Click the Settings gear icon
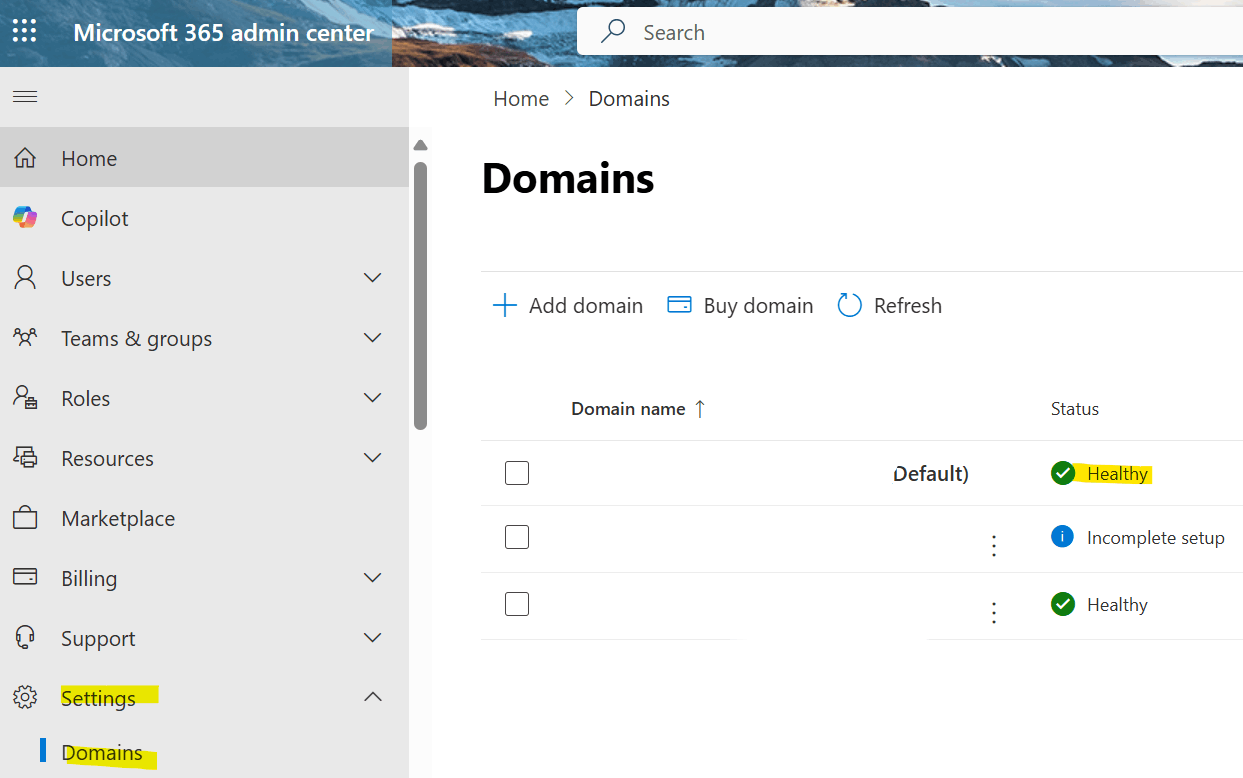Screen dimensions: 1243x778 coord(25,697)
